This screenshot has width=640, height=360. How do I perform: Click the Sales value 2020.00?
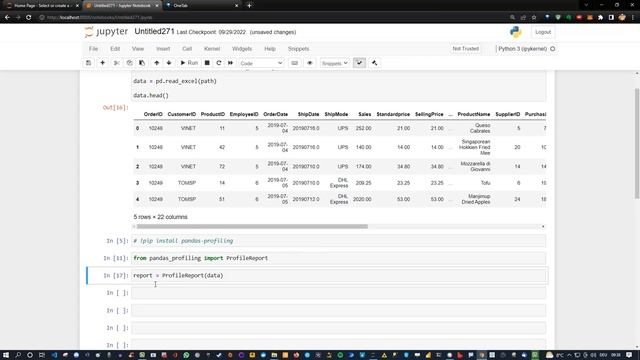(x=362, y=199)
